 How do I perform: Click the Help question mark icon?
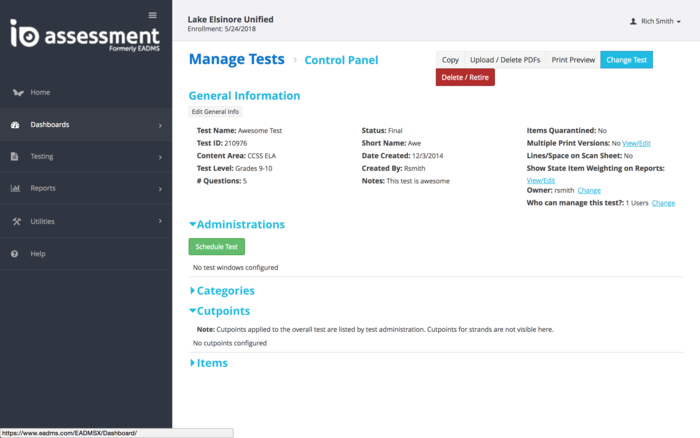click(16, 254)
